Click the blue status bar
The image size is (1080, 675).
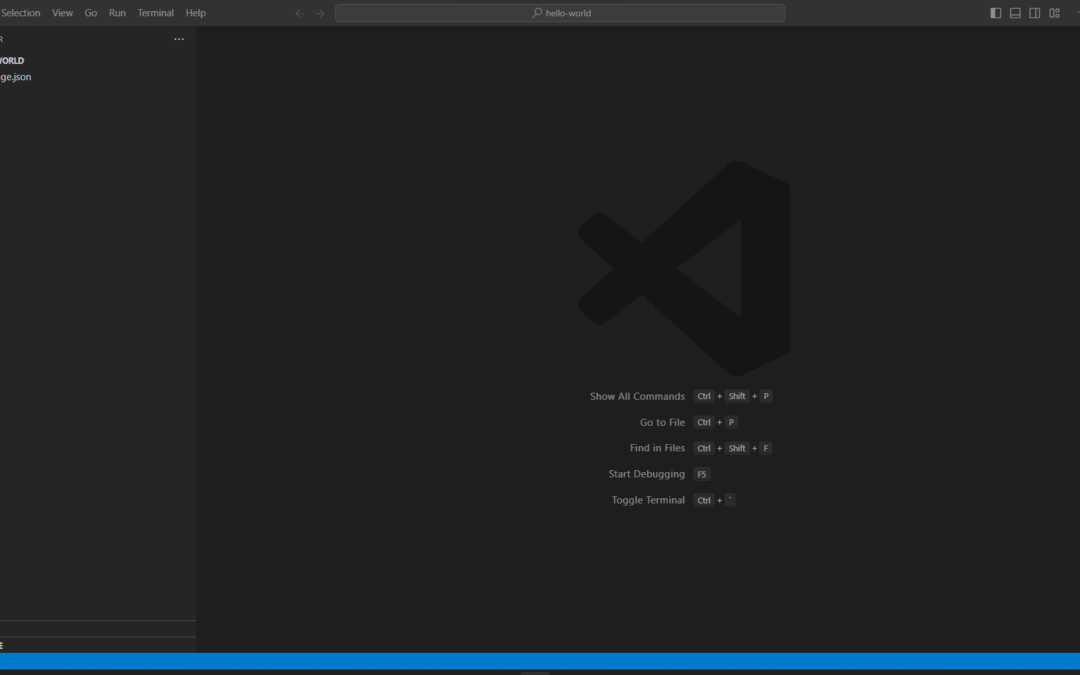click(x=540, y=661)
